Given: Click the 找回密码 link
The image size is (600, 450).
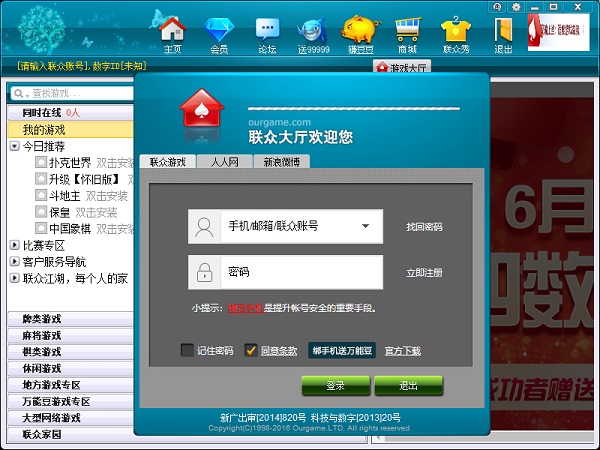Looking at the screenshot, I should coord(424,227).
